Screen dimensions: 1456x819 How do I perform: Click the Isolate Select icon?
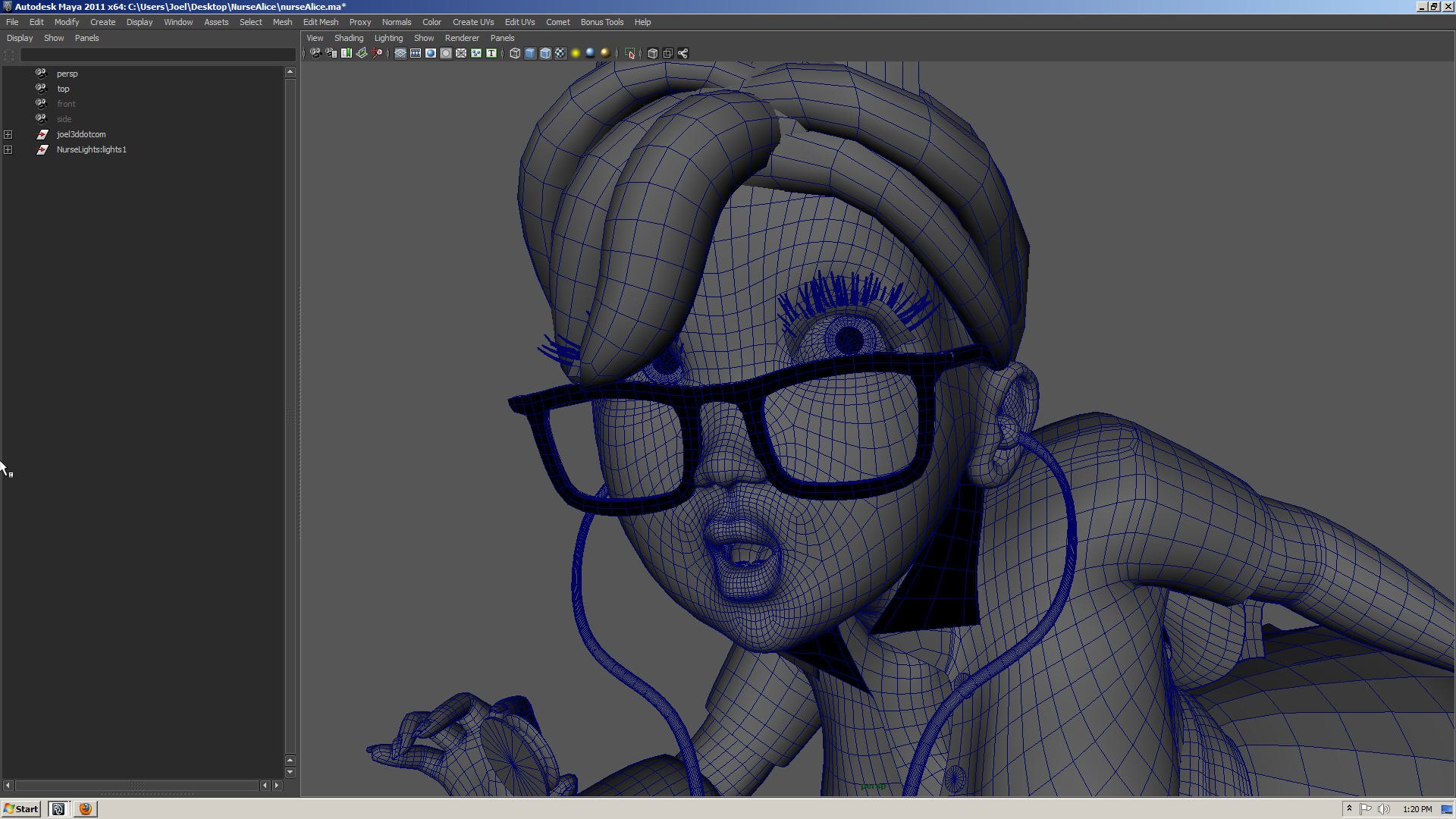coord(629,53)
